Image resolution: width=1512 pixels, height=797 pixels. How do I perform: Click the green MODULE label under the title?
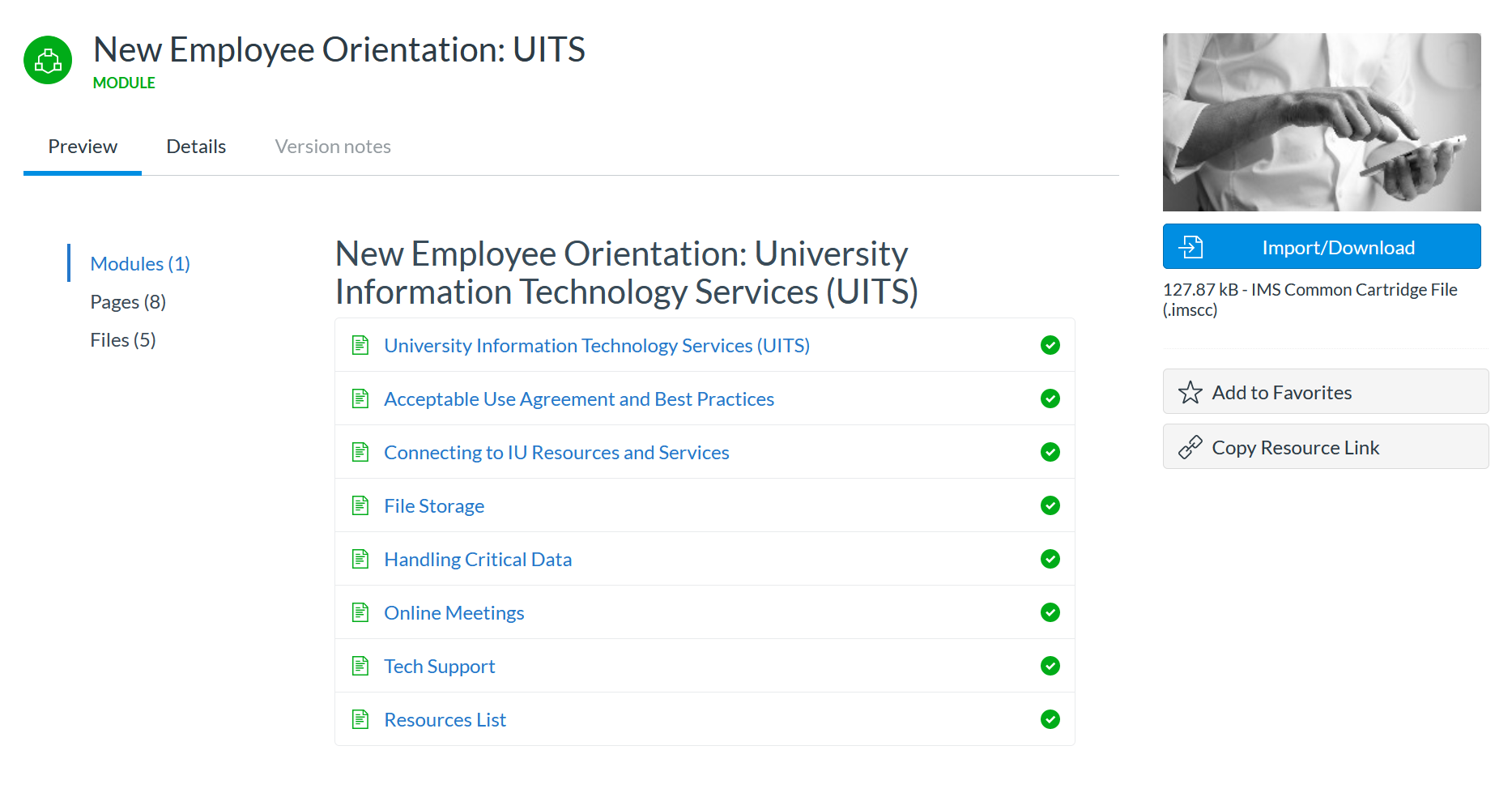point(124,83)
